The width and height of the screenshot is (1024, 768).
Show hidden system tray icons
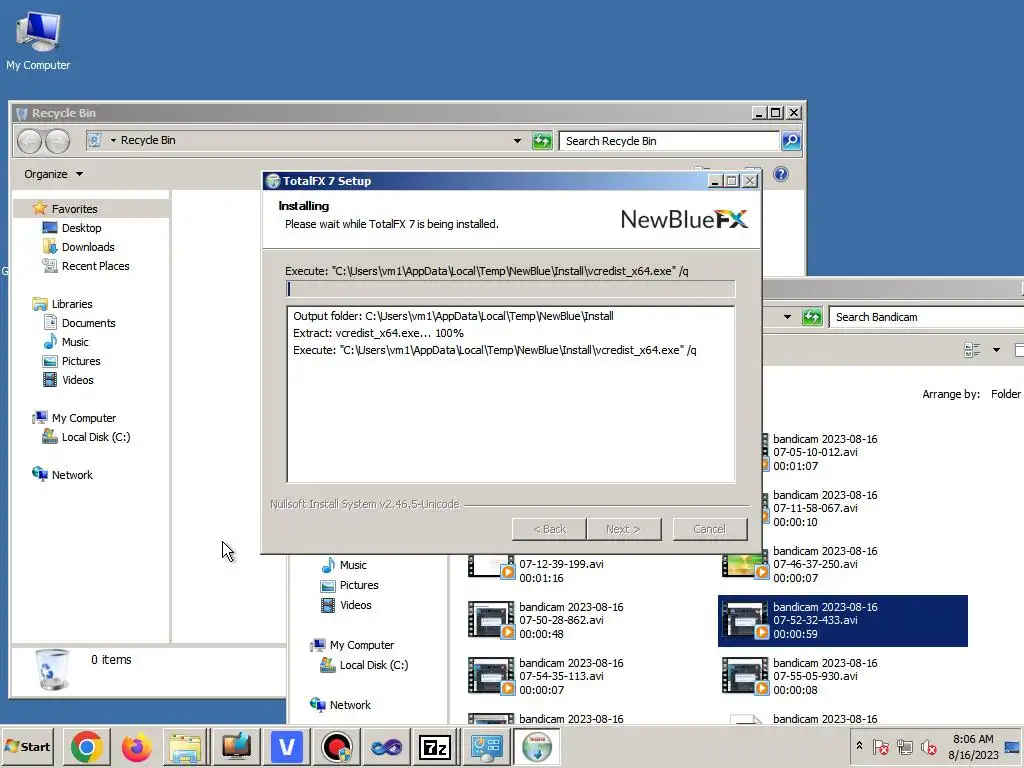pos(859,746)
